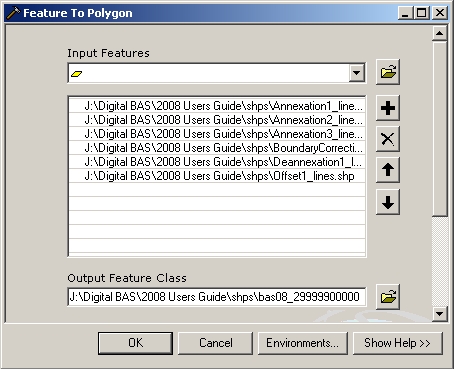
Task: Move selected entry down with arrow icon
Action: pyautogui.click(x=388, y=202)
